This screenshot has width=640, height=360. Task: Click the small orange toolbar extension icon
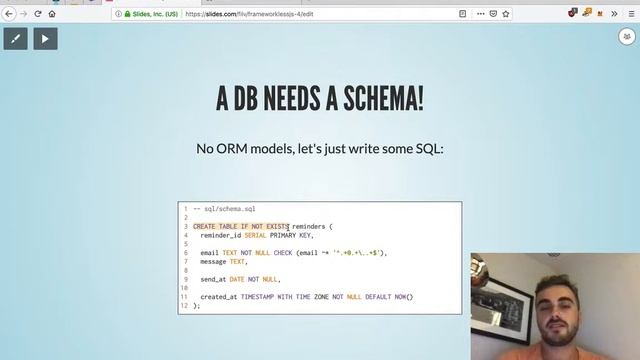600,14
